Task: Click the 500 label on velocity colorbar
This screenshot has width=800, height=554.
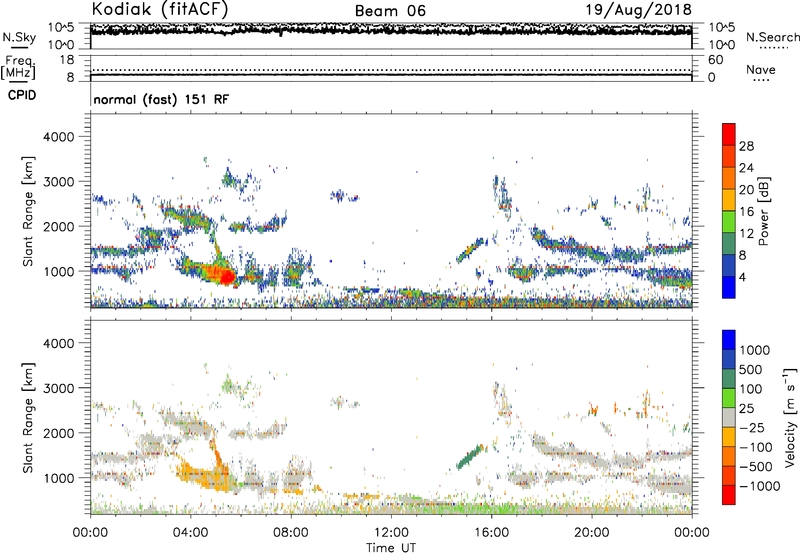Action: pyautogui.click(x=751, y=370)
